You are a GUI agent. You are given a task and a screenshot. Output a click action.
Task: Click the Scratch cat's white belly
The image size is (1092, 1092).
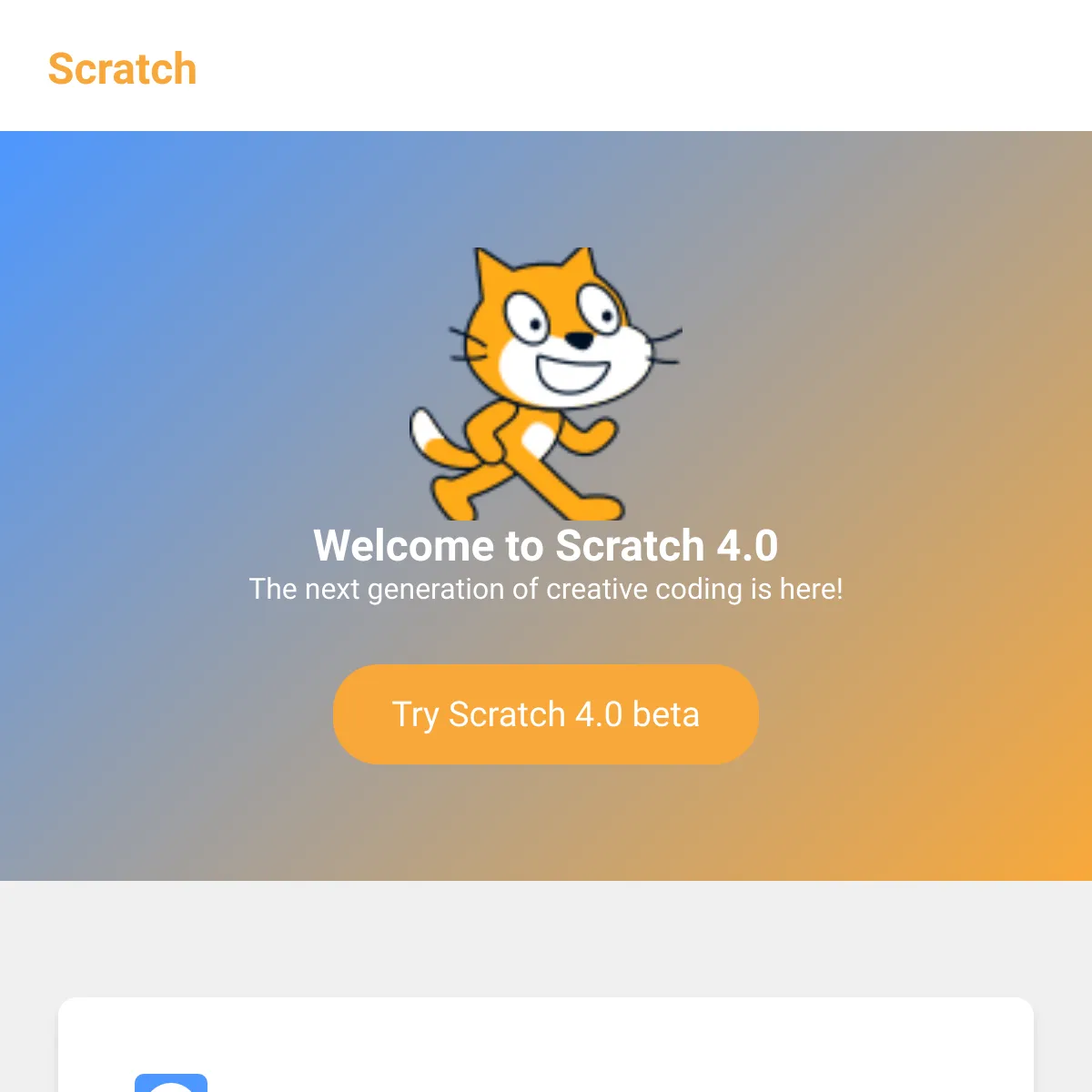pos(537,440)
